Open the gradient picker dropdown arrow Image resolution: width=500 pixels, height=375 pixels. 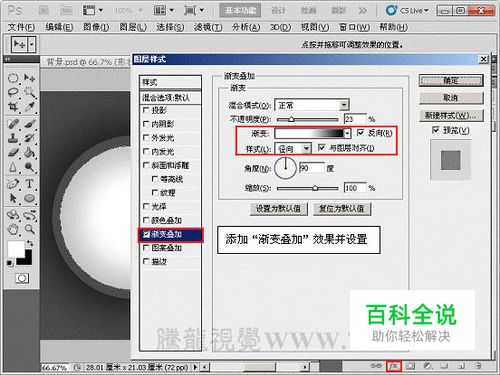click(347, 133)
